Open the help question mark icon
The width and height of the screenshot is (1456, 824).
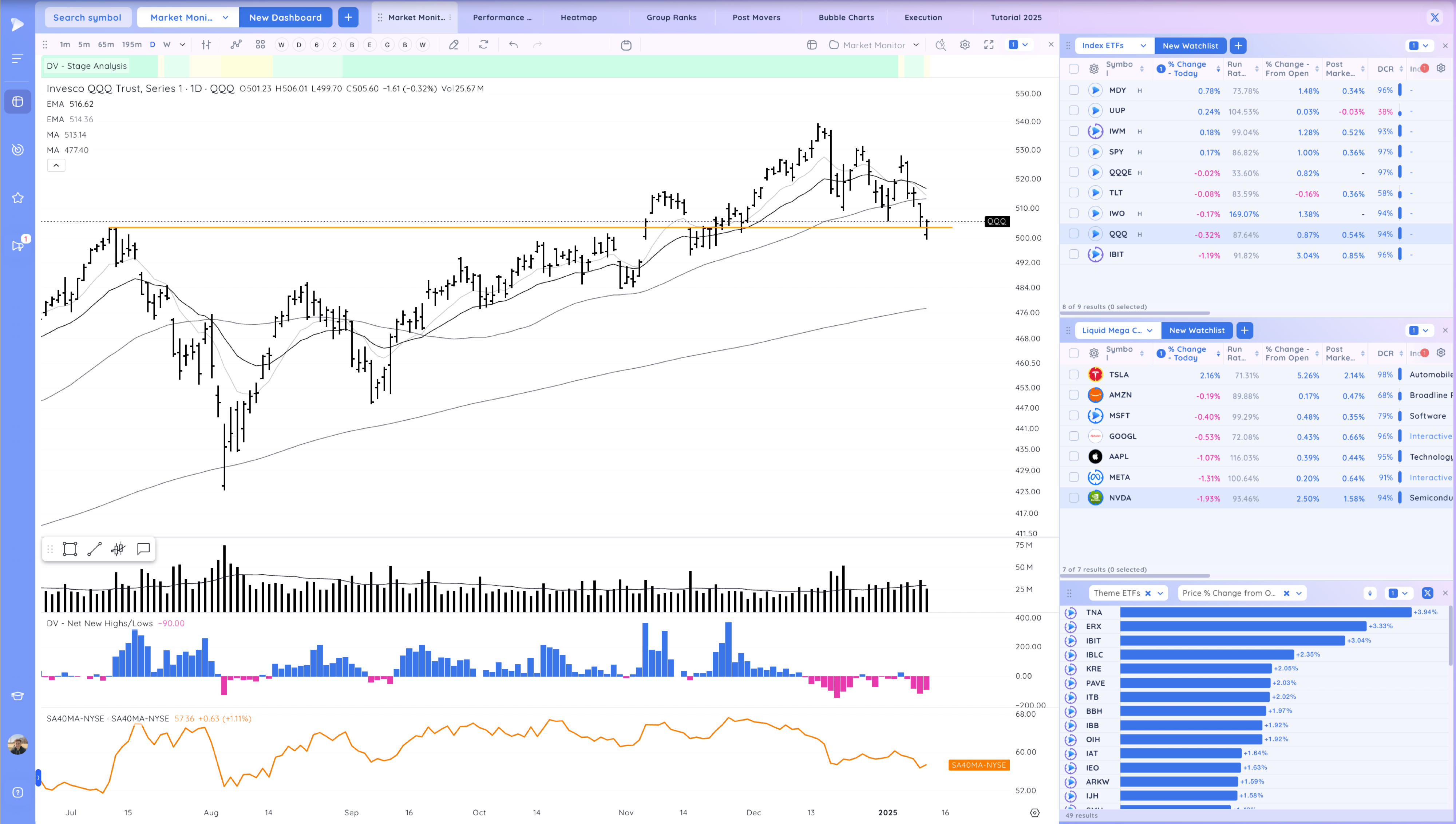tap(17, 792)
